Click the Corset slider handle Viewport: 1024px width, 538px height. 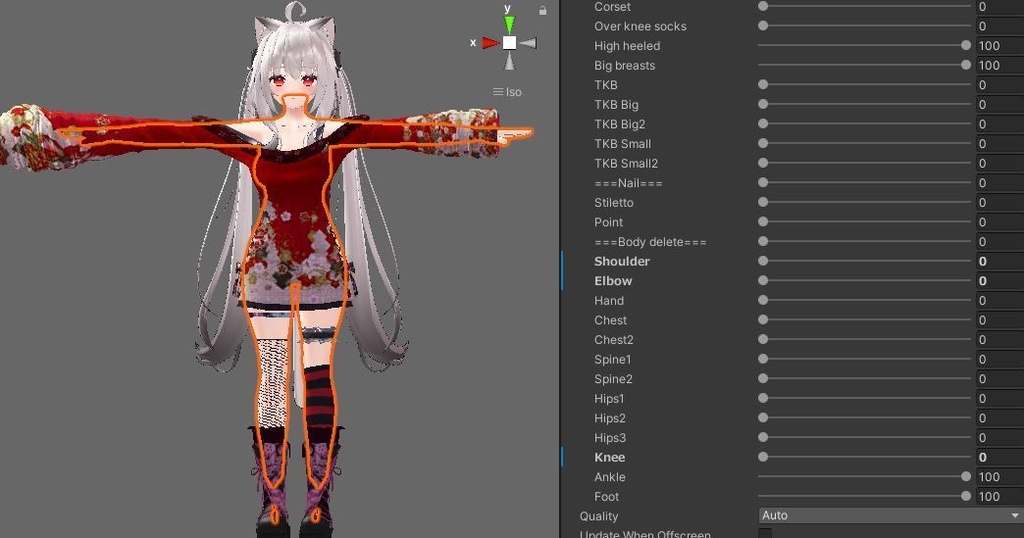pos(763,7)
